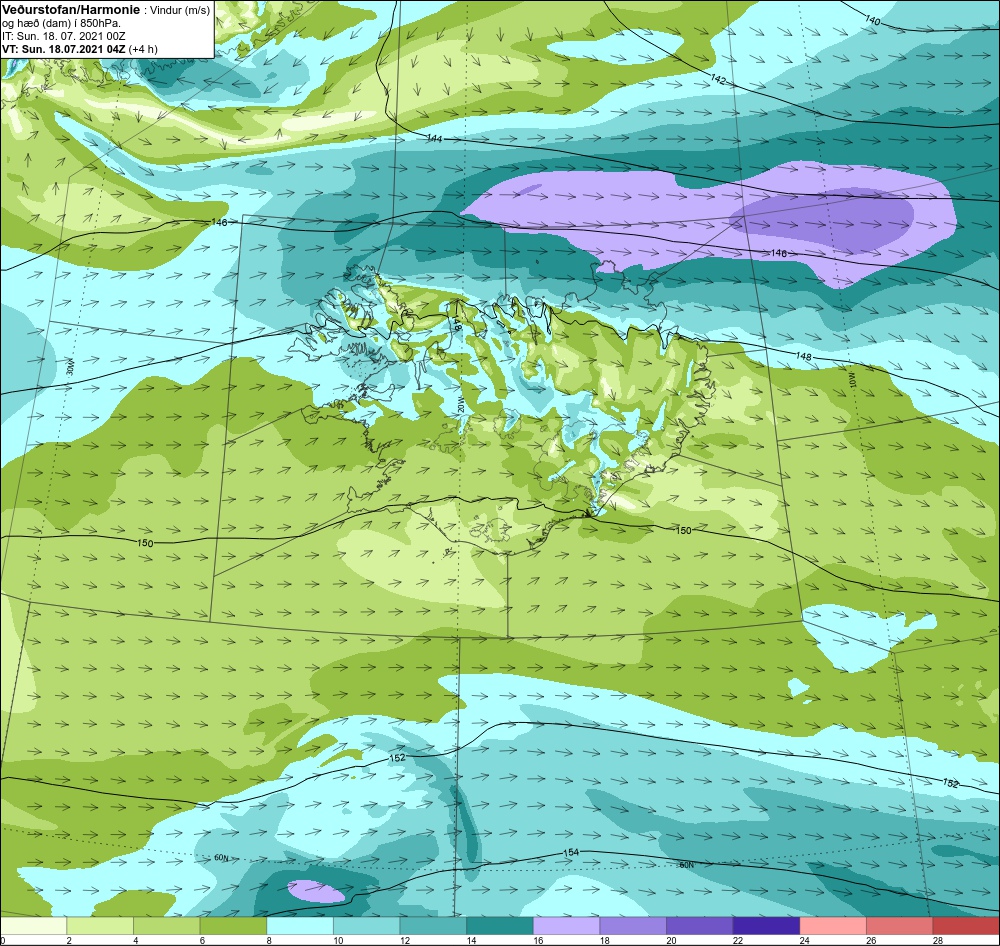Click the 10–12 m/s light teal legend swatch
Image resolution: width=1000 pixels, height=946 pixels.
366,926
